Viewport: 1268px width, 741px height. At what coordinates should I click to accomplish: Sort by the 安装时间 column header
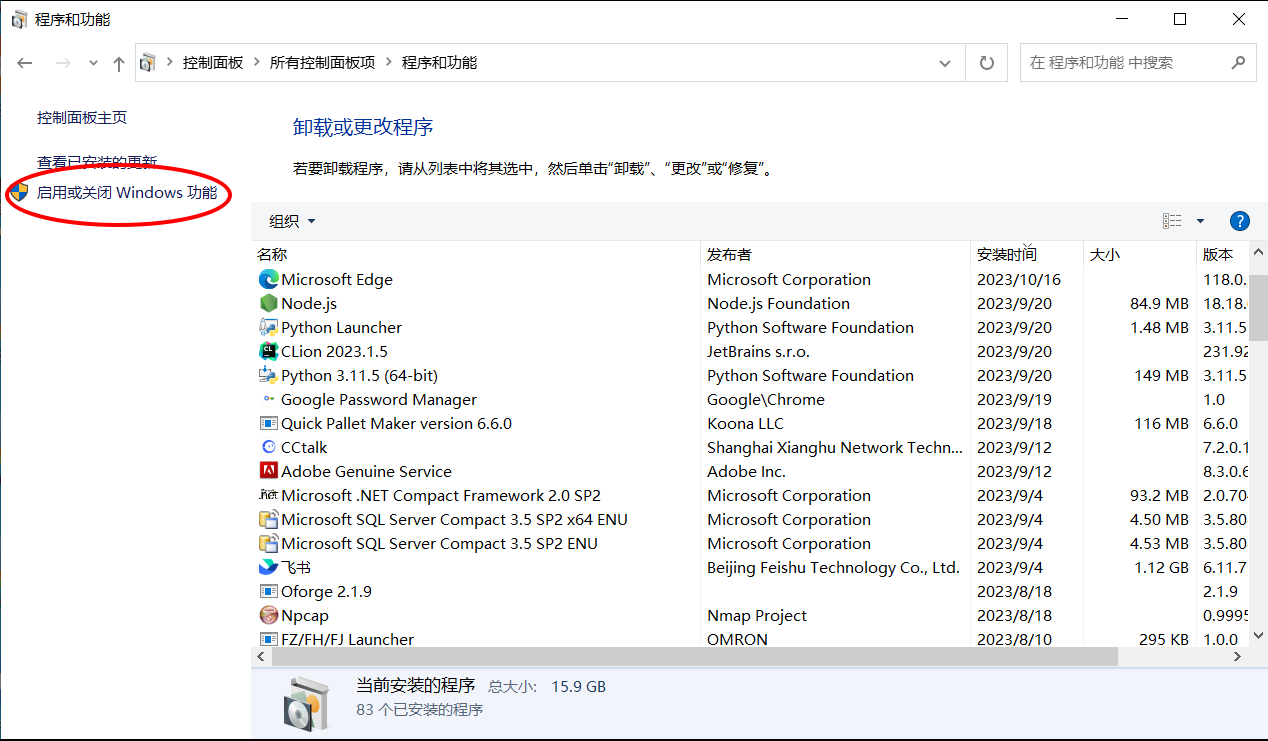(1027, 255)
